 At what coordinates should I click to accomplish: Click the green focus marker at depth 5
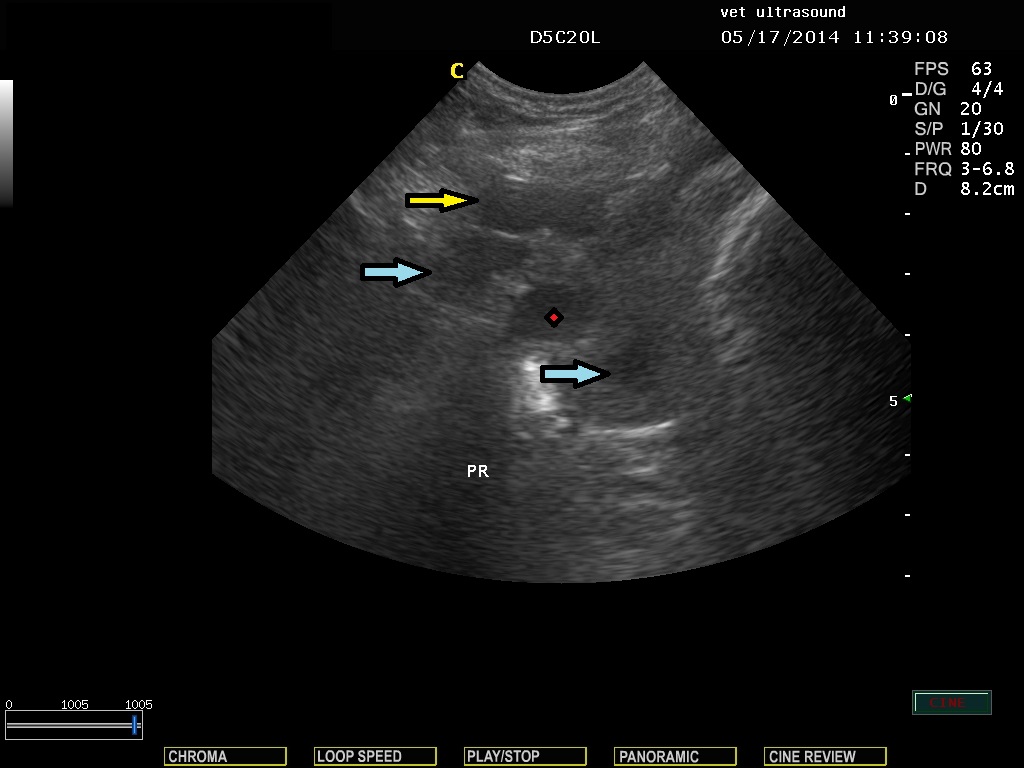[x=906, y=399]
